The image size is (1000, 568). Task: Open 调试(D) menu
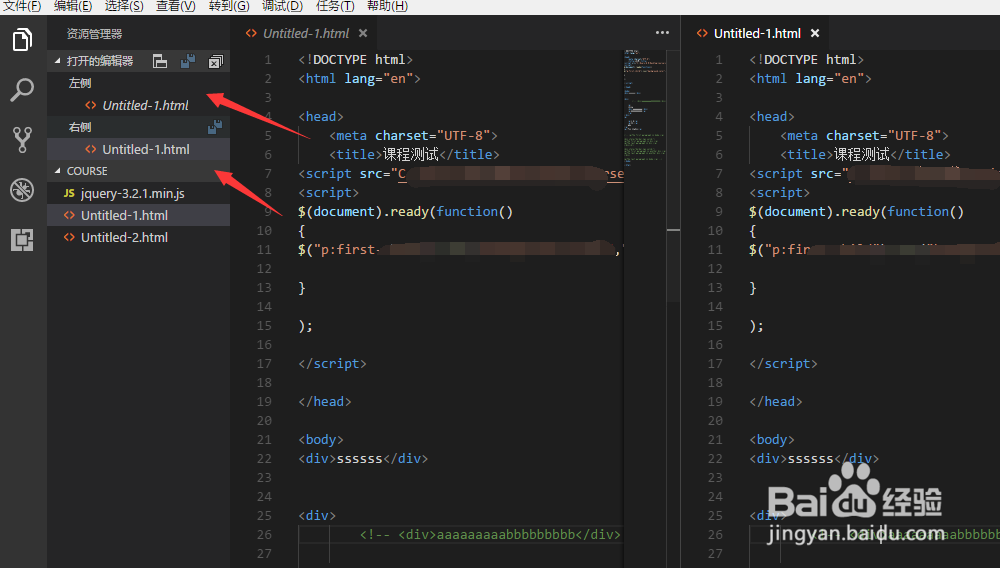coord(283,6)
